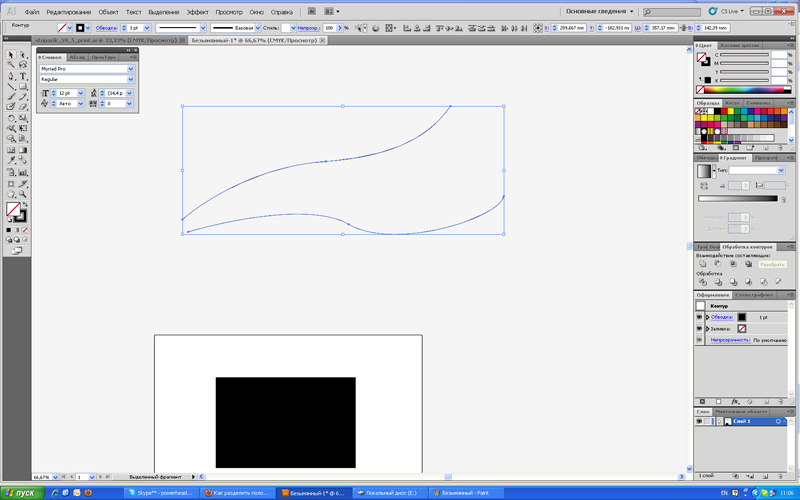
Task: Open the Объект menu
Action: point(108,12)
